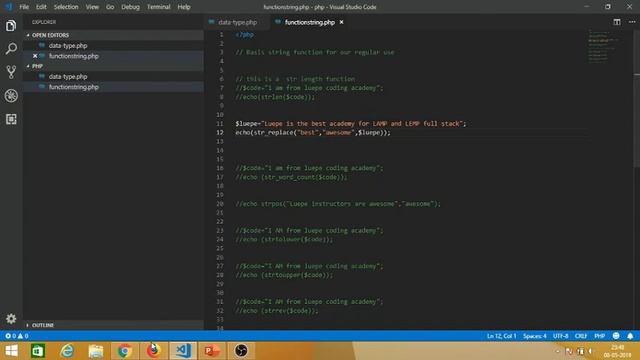Open Firefox from taskbar
This screenshot has height=360, width=640.
point(153,351)
